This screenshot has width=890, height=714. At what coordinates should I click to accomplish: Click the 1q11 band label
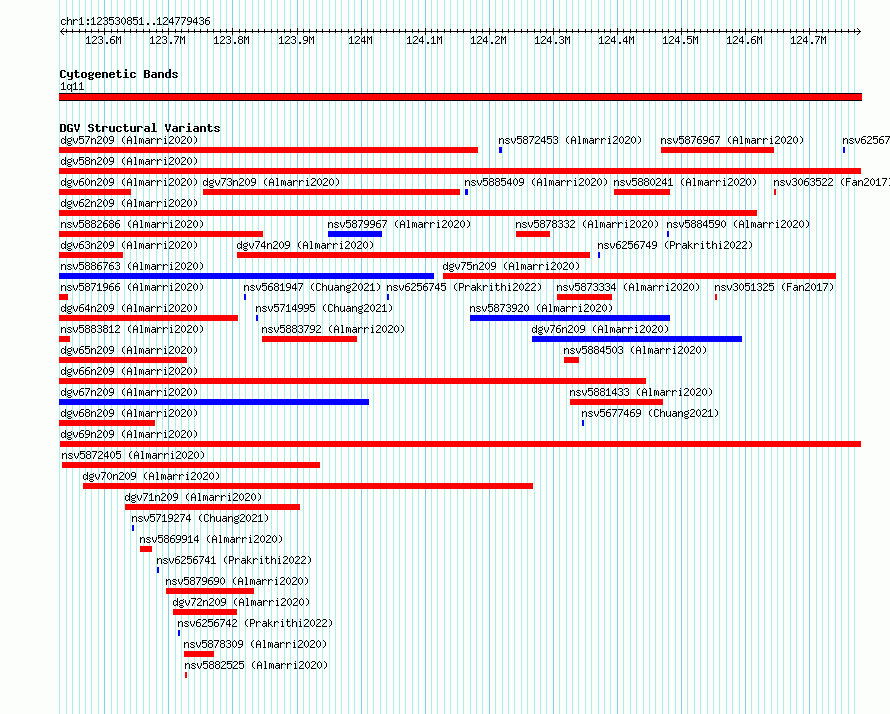[72, 86]
